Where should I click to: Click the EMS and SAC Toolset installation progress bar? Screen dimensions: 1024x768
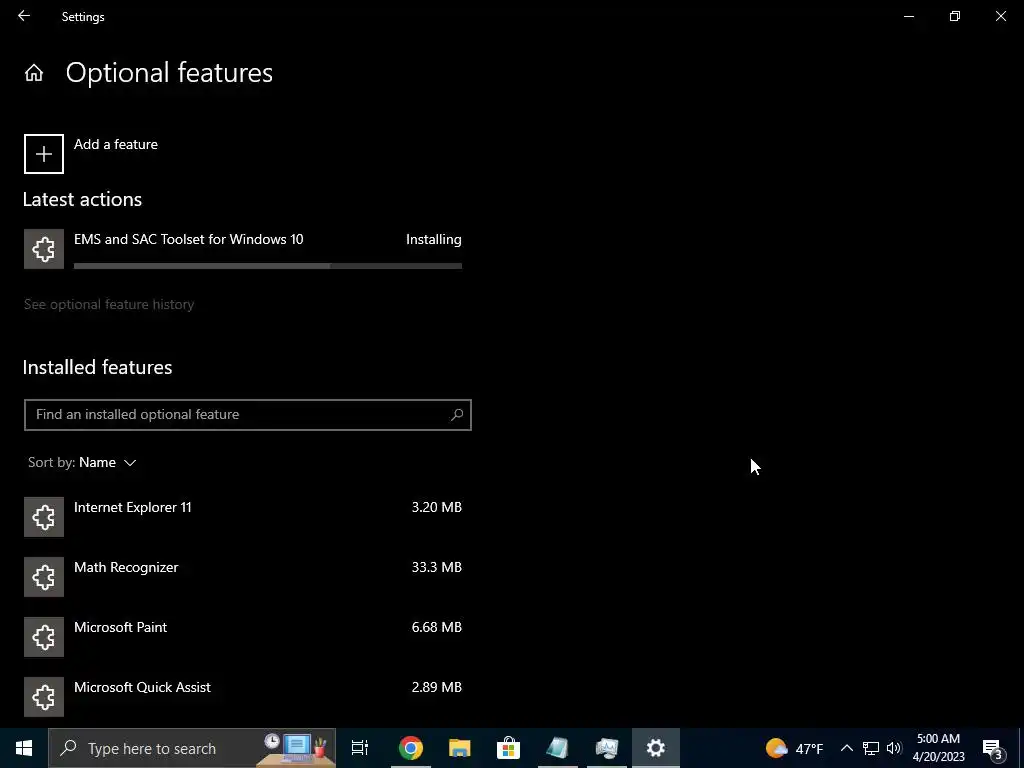click(268, 266)
